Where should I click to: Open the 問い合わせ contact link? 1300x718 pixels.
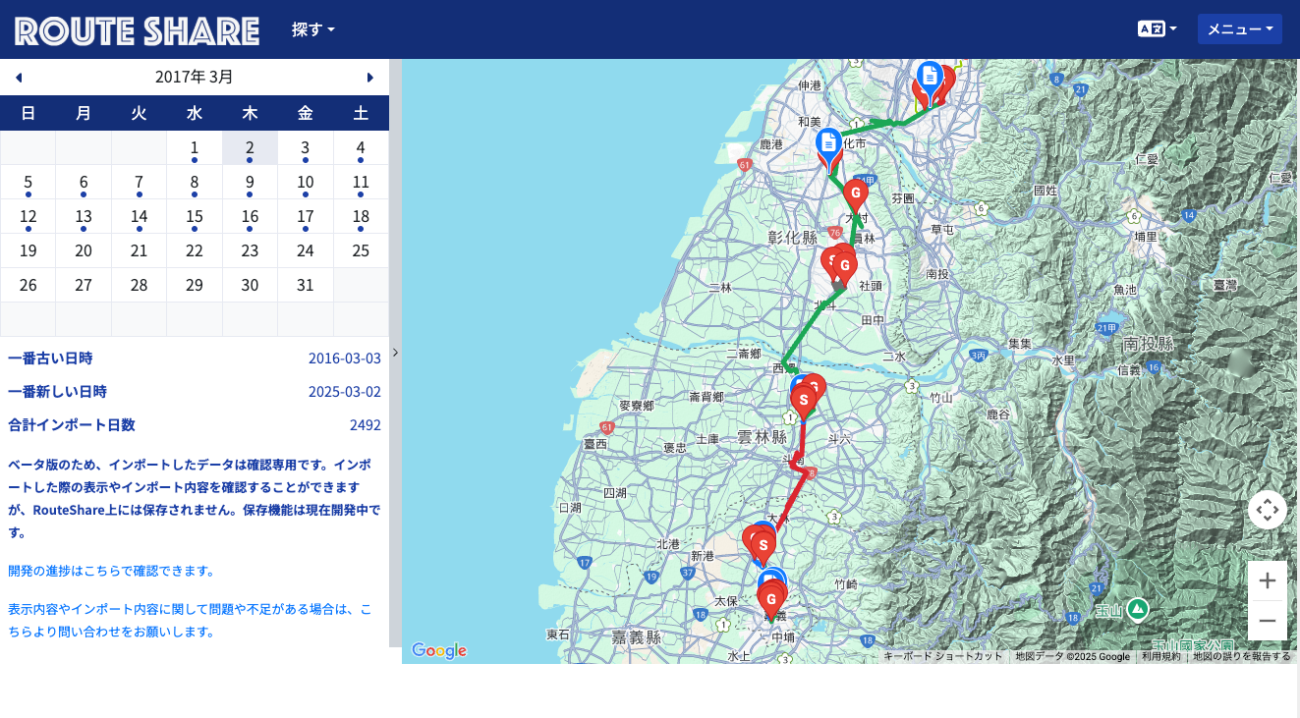tap(190, 620)
